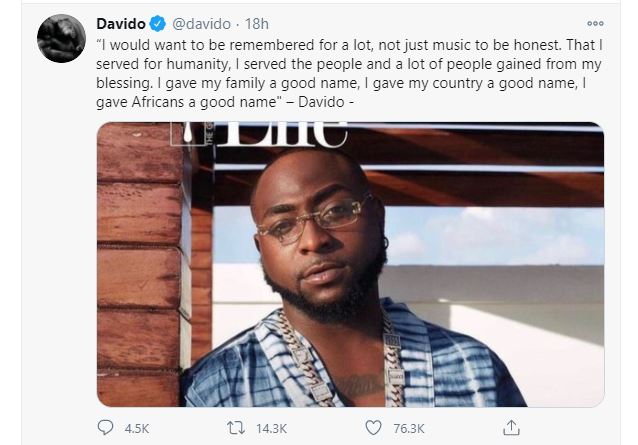The width and height of the screenshot is (638, 445).
Task: Click the 14.3K retweets count
Action: (272, 429)
